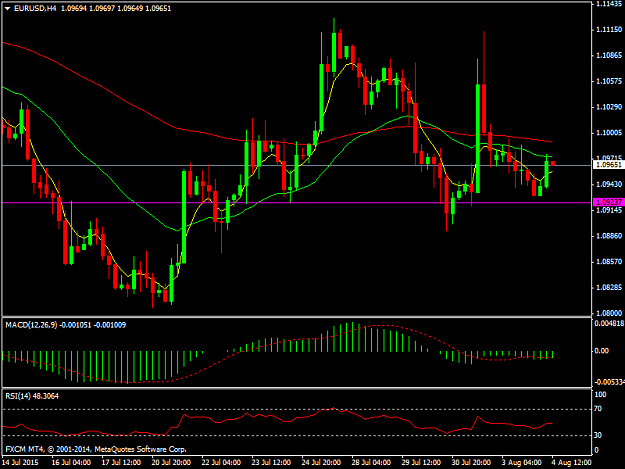
Task: Select the 1.08000 price axis label
Action: [x=609, y=313]
